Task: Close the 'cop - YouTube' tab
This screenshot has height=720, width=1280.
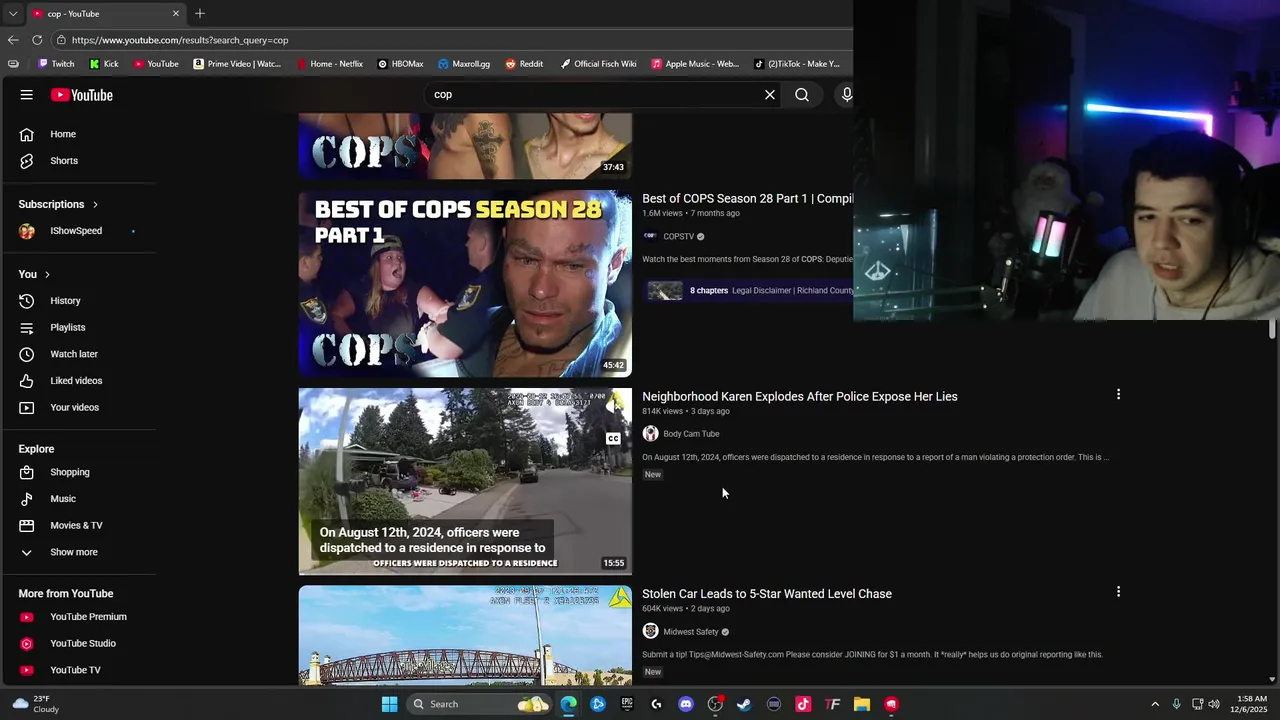Action: [176, 13]
